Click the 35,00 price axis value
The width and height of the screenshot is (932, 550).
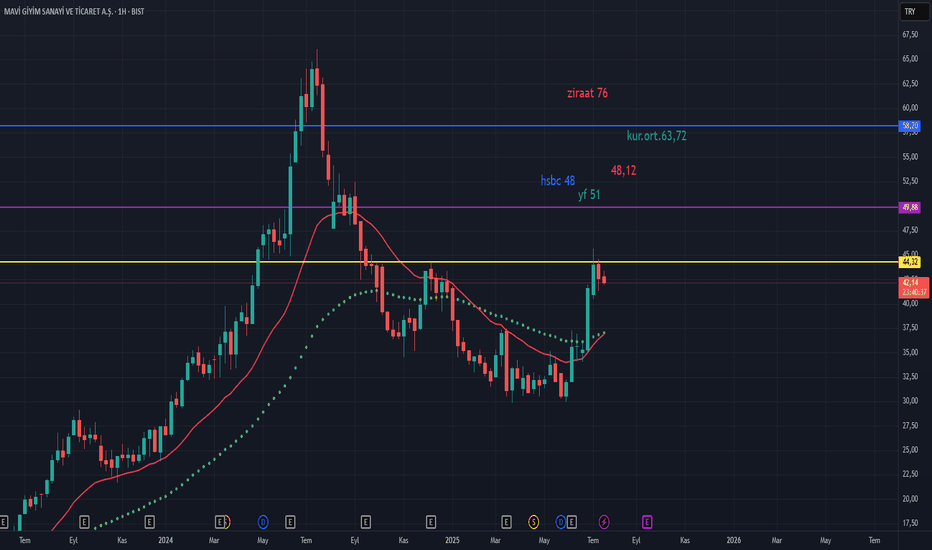910,352
